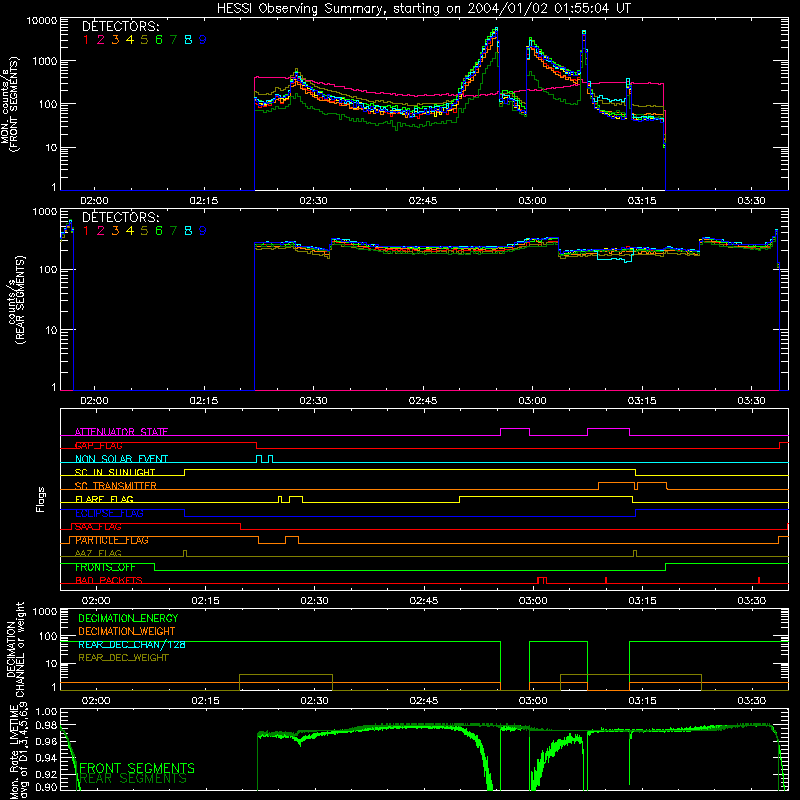Pick detector 1 in rear segments legend
Image resolution: width=800 pixels, height=800 pixels.
pos(86,231)
